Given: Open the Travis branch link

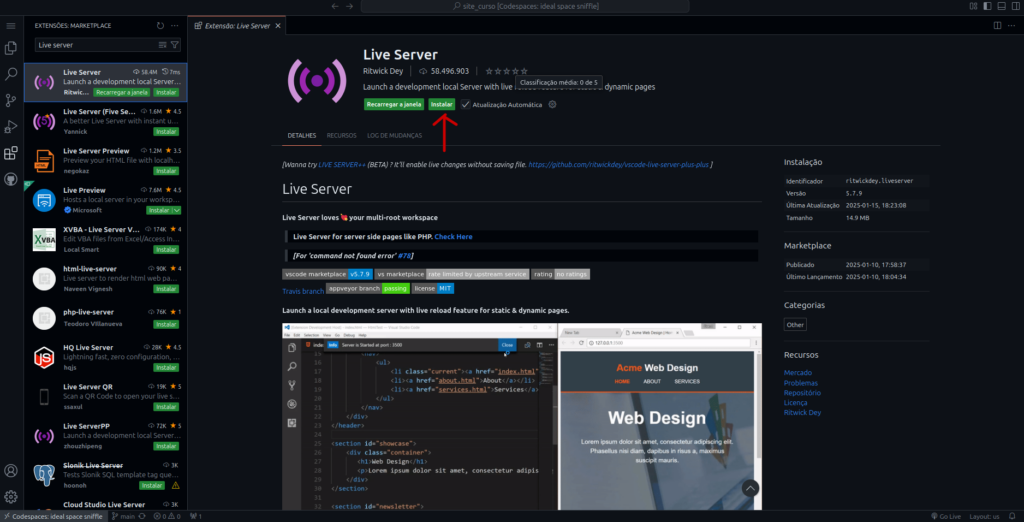Looking at the screenshot, I should coord(302,291).
